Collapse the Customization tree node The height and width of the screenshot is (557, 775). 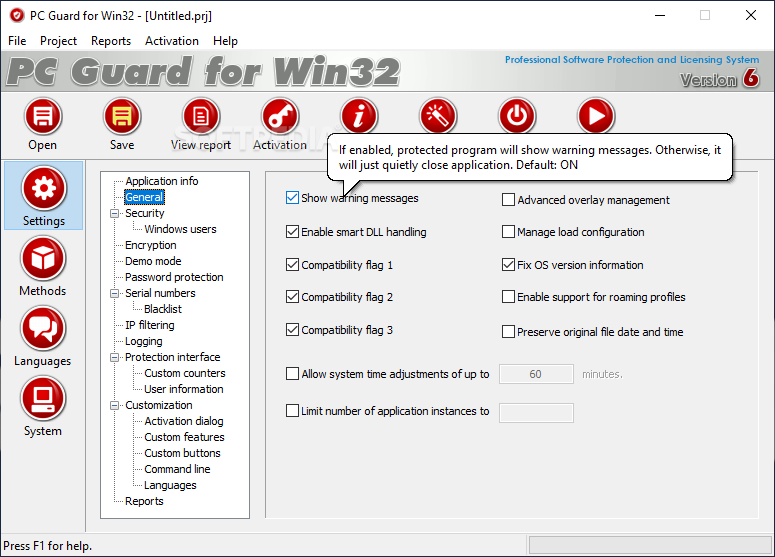[x=115, y=406]
